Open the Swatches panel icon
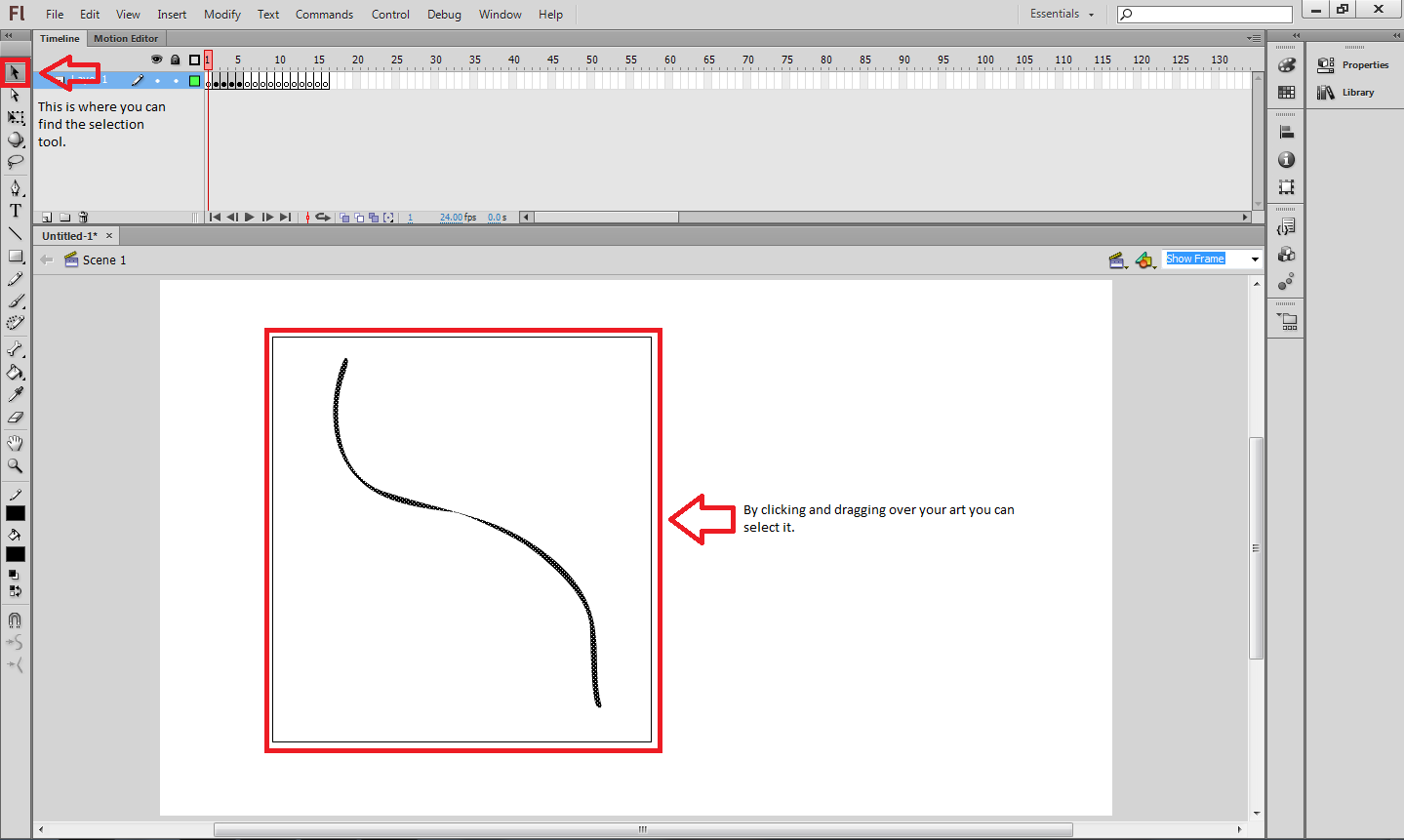Image resolution: width=1404 pixels, height=840 pixels. (1286, 92)
